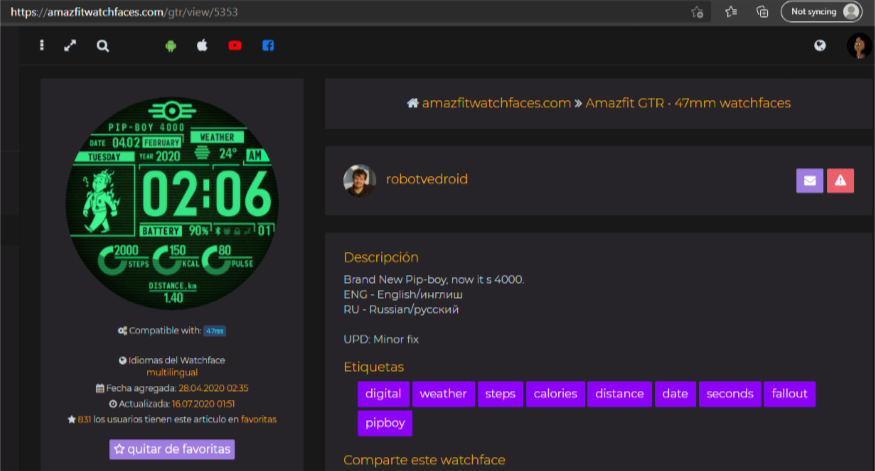Select the pipboy tag
Screen dimensions: 875x471
coord(385,423)
